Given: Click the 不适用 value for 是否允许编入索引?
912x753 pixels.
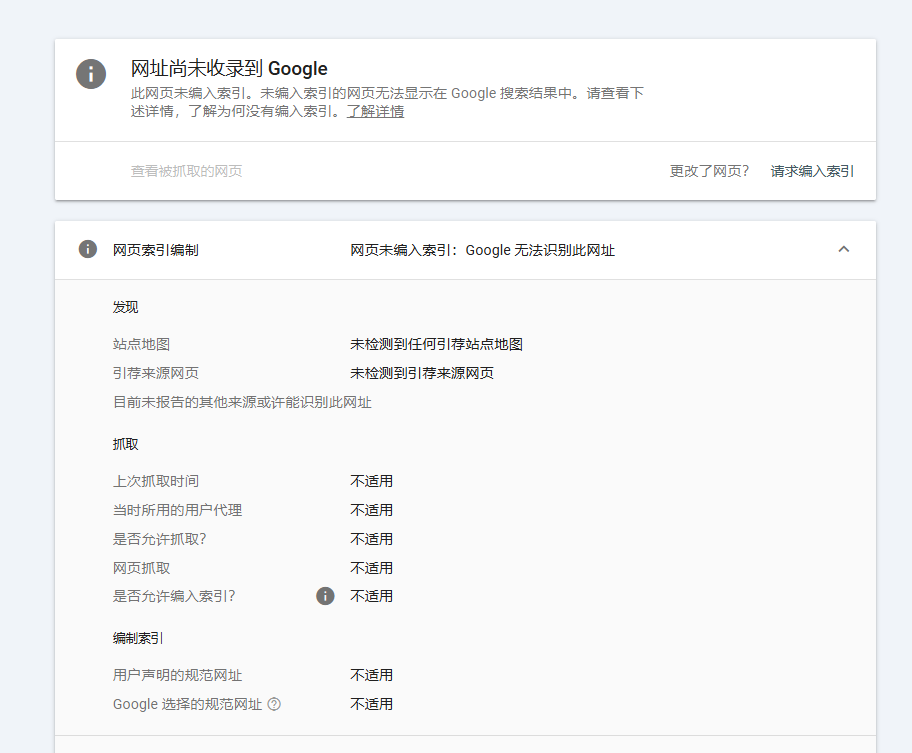Looking at the screenshot, I should 371,597.
